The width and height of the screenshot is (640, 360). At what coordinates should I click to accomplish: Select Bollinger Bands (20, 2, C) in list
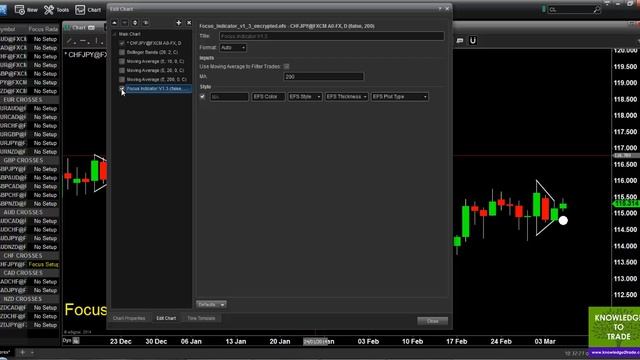(x=152, y=52)
